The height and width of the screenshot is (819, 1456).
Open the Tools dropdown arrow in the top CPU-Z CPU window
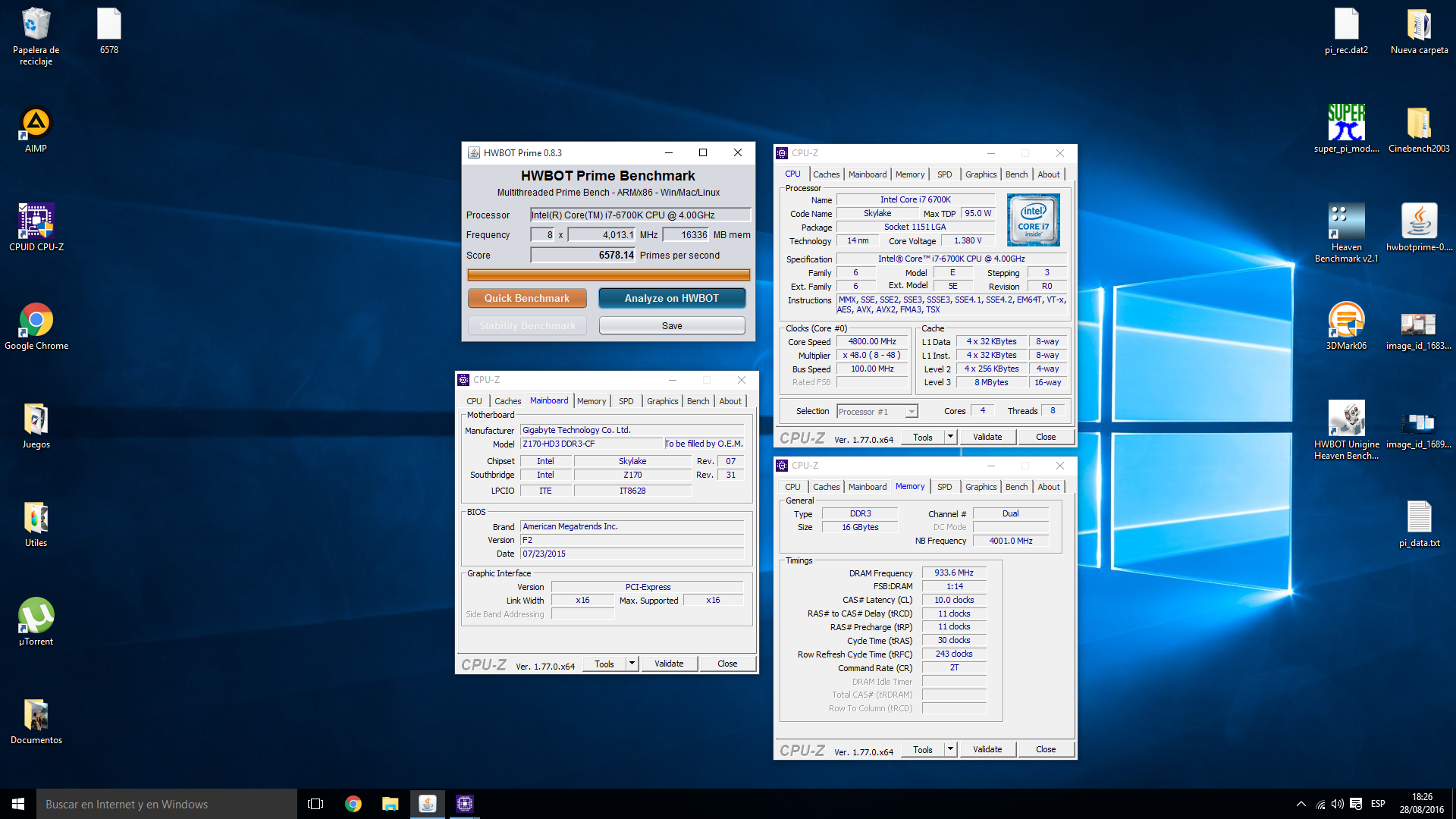tap(950, 437)
